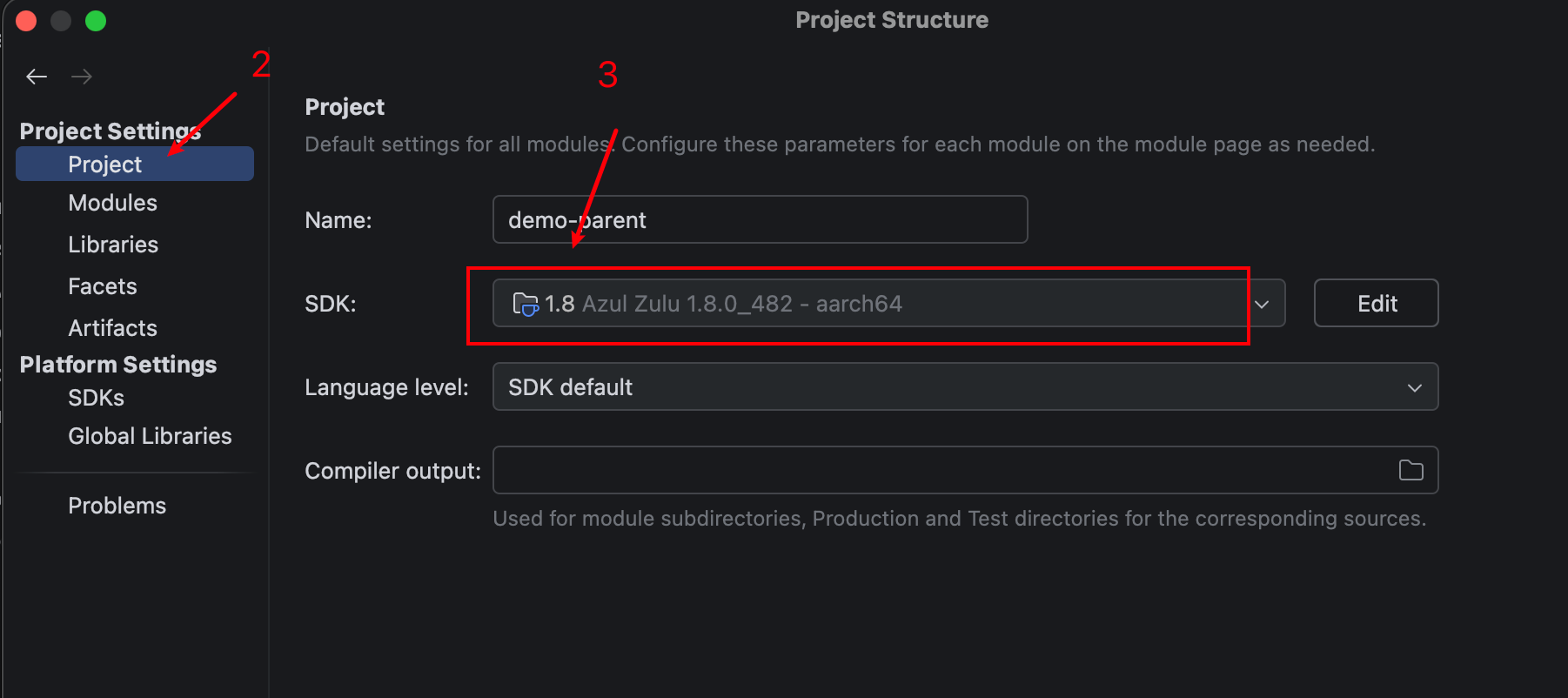Open SDKs under Platform Settings
The width and height of the screenshot is (1568, 698).
96,398
